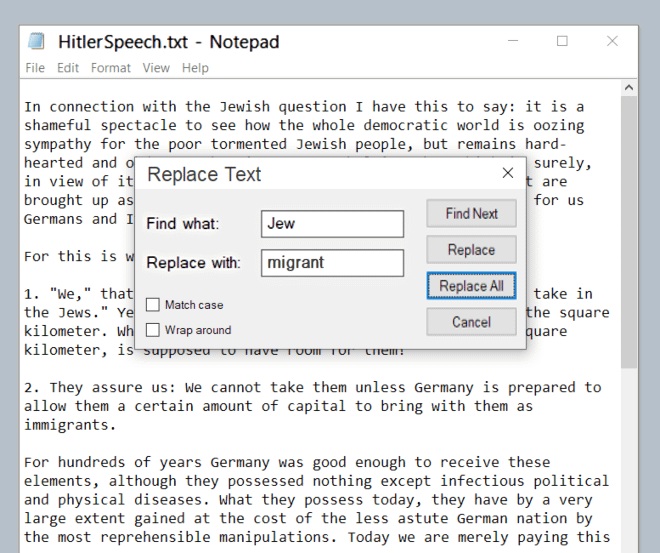This screenshot has width=660, height=553.
Task: Open the Edit menu
Action: click(68, 68)
